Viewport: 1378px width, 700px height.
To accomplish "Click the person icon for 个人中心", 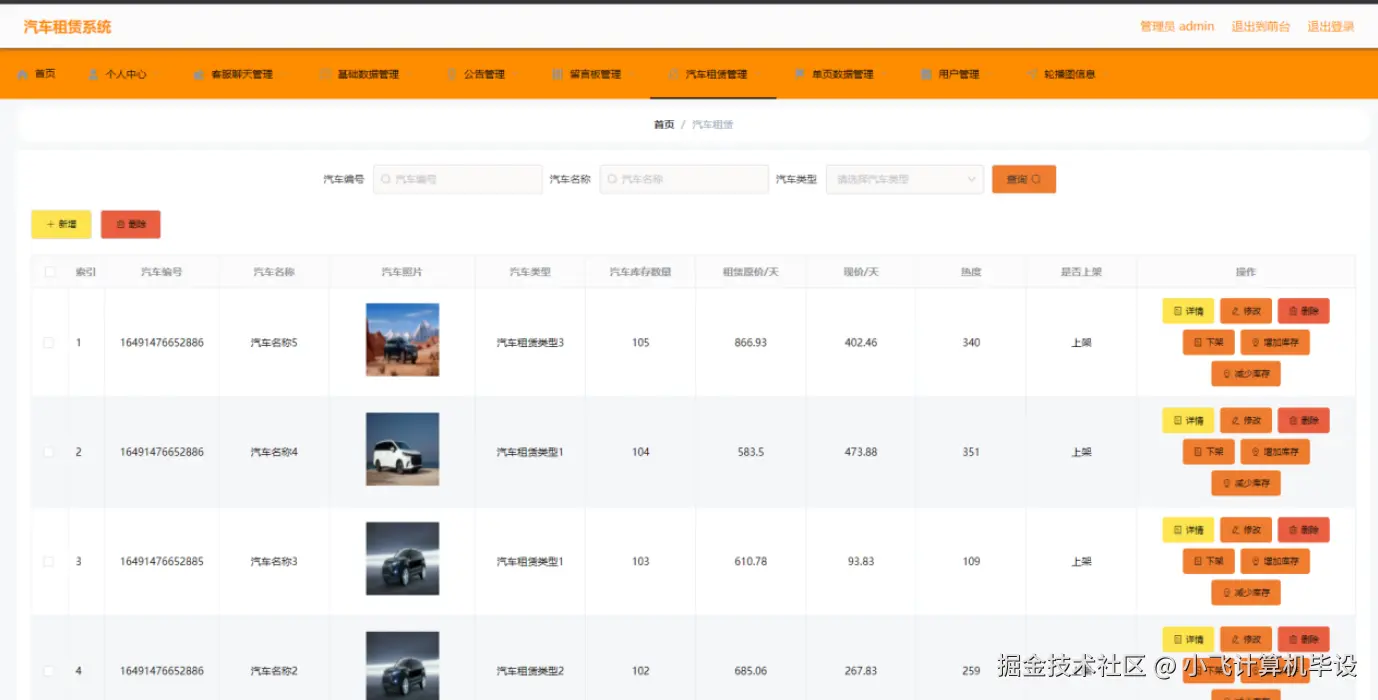I will [93, 74].
